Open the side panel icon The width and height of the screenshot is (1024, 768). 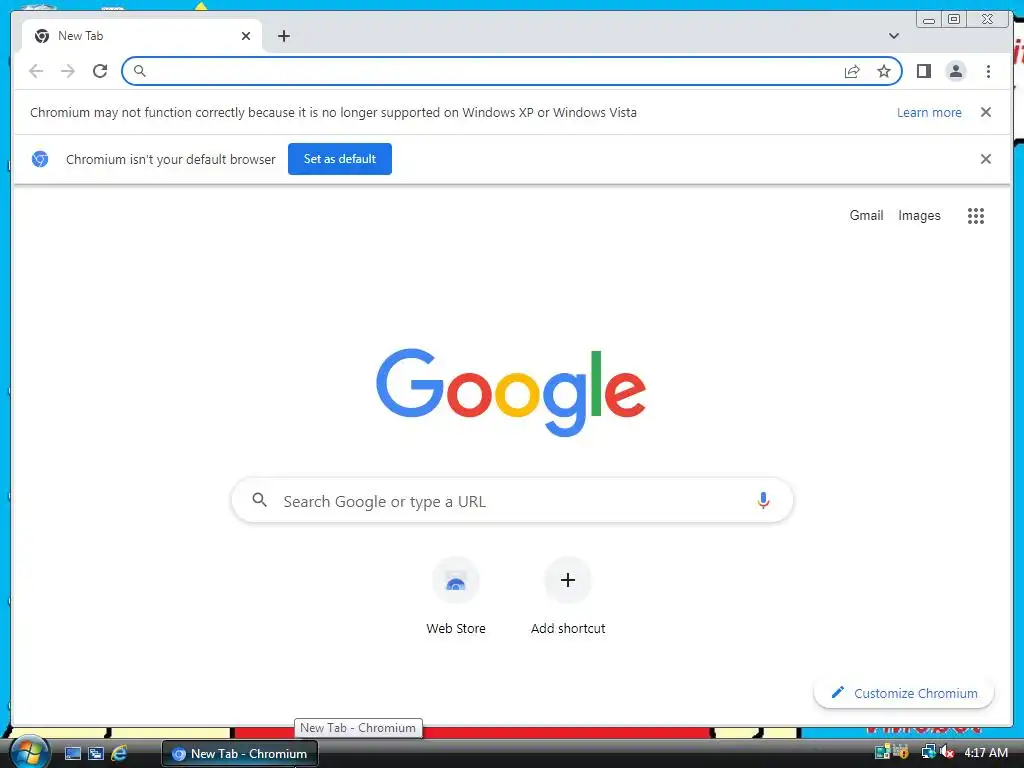click(923, 71)
